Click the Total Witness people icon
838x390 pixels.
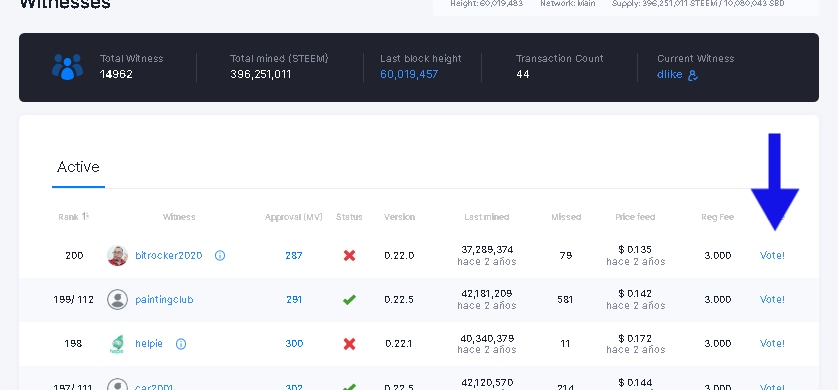click(67, 67)
